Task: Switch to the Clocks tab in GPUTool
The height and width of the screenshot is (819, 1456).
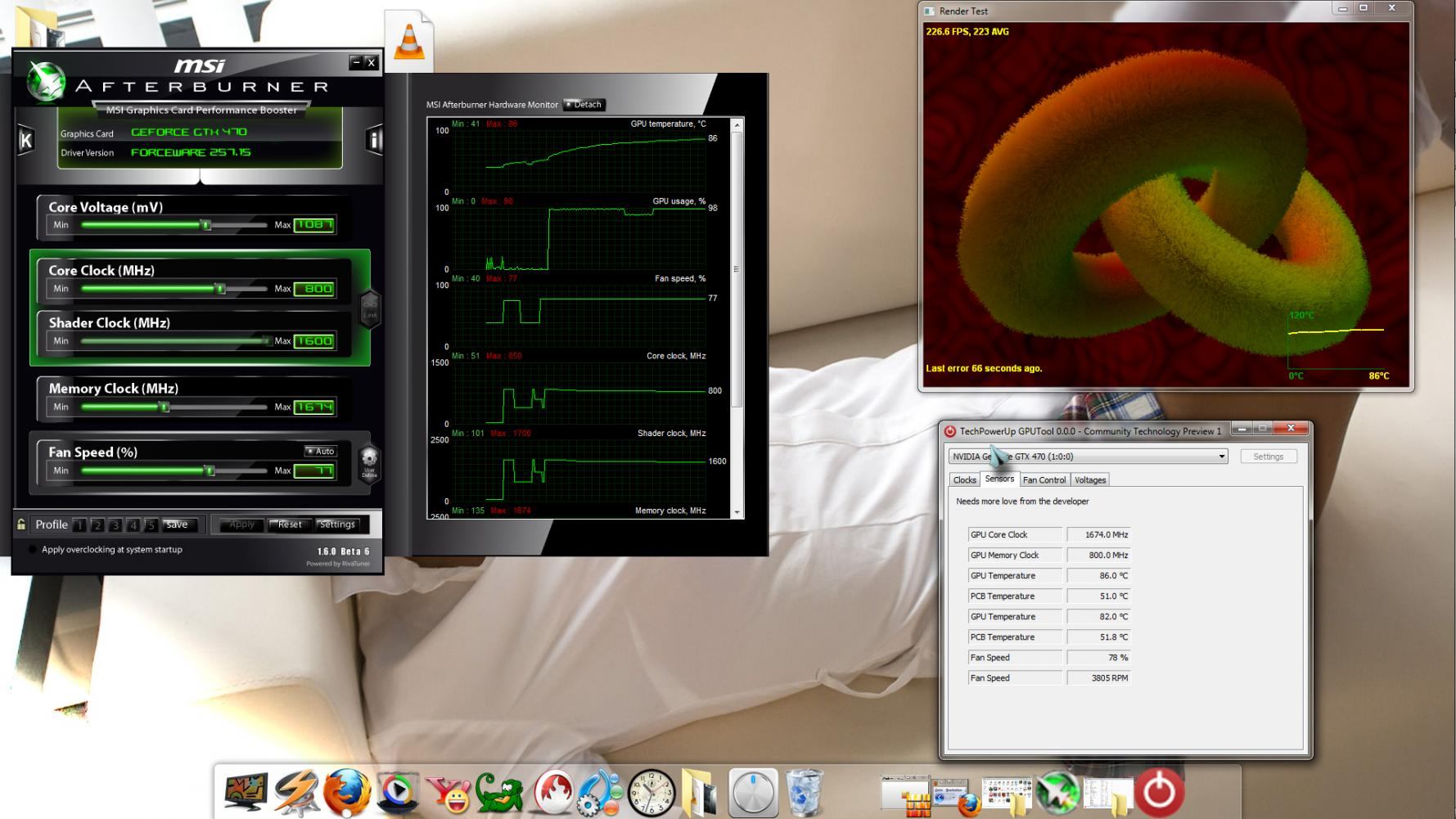Action: pos(964,480)
